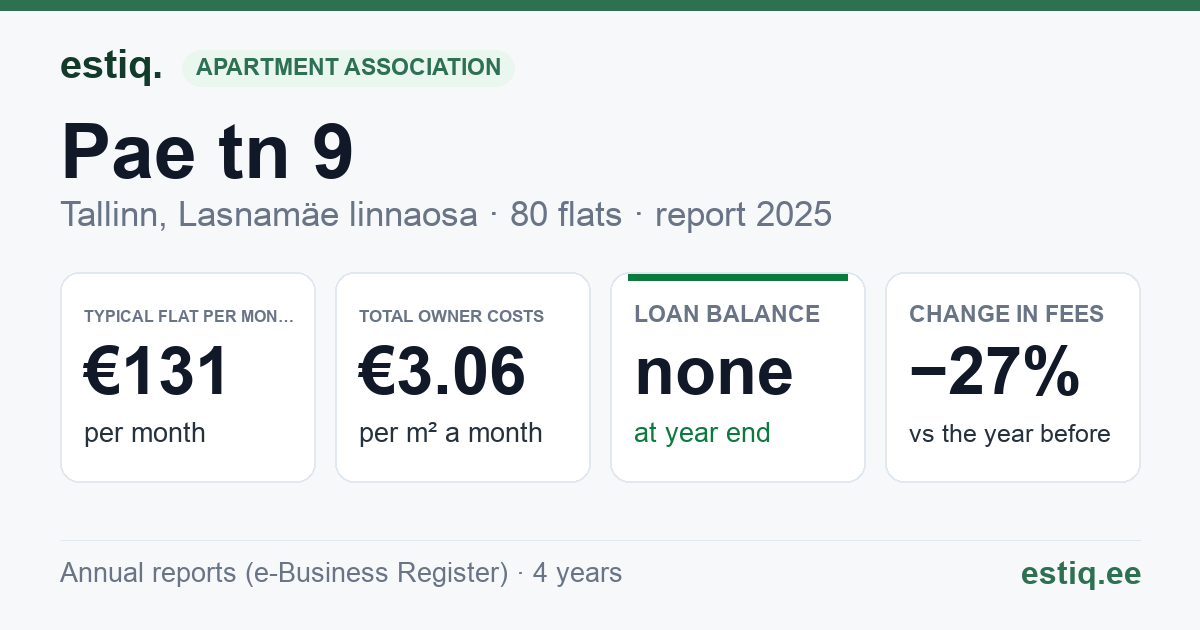The image size is (1200, 630).
Task: Click the €3.06 value
Action: point(442,371)
